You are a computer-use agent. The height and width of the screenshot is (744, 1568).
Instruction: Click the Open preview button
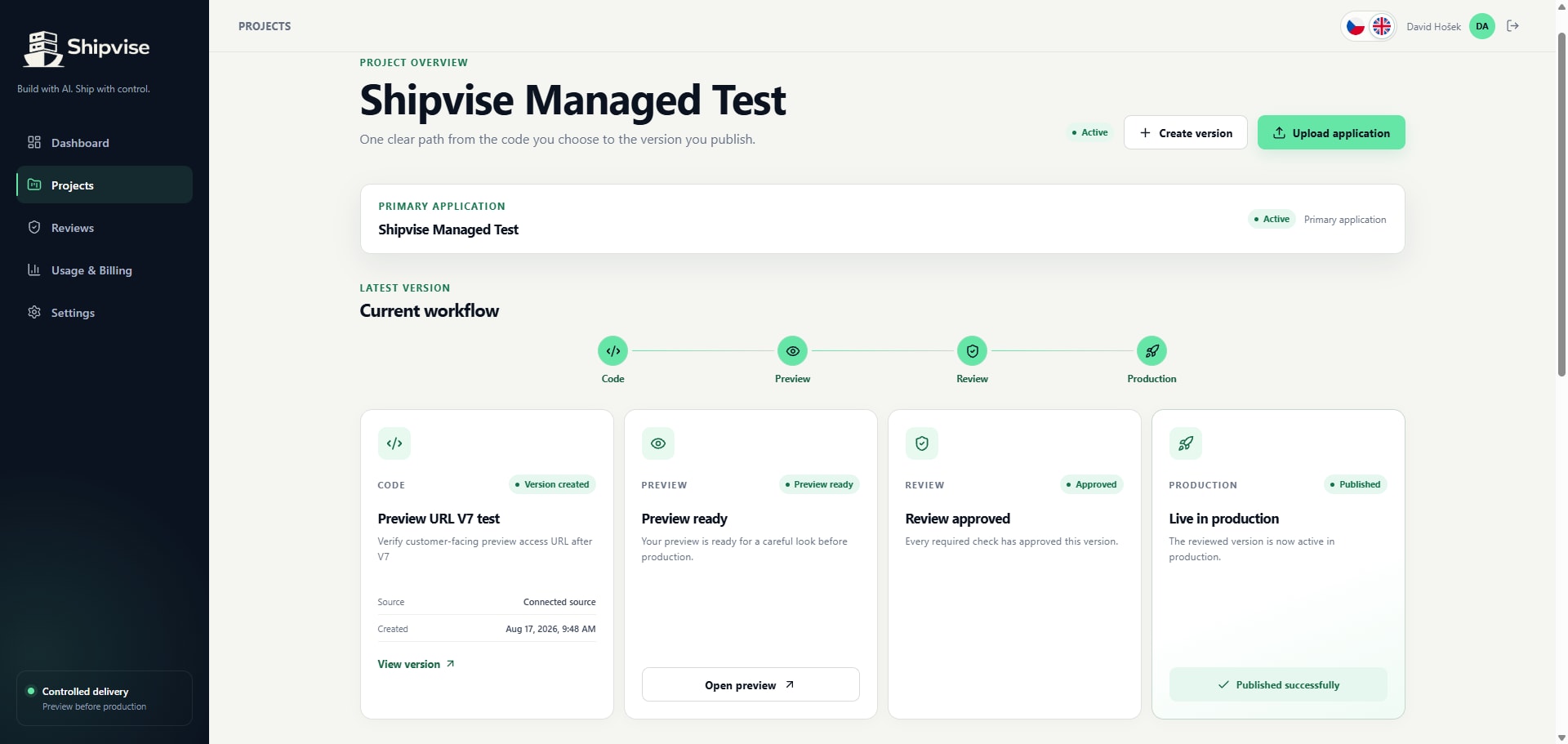click(751, 684)
